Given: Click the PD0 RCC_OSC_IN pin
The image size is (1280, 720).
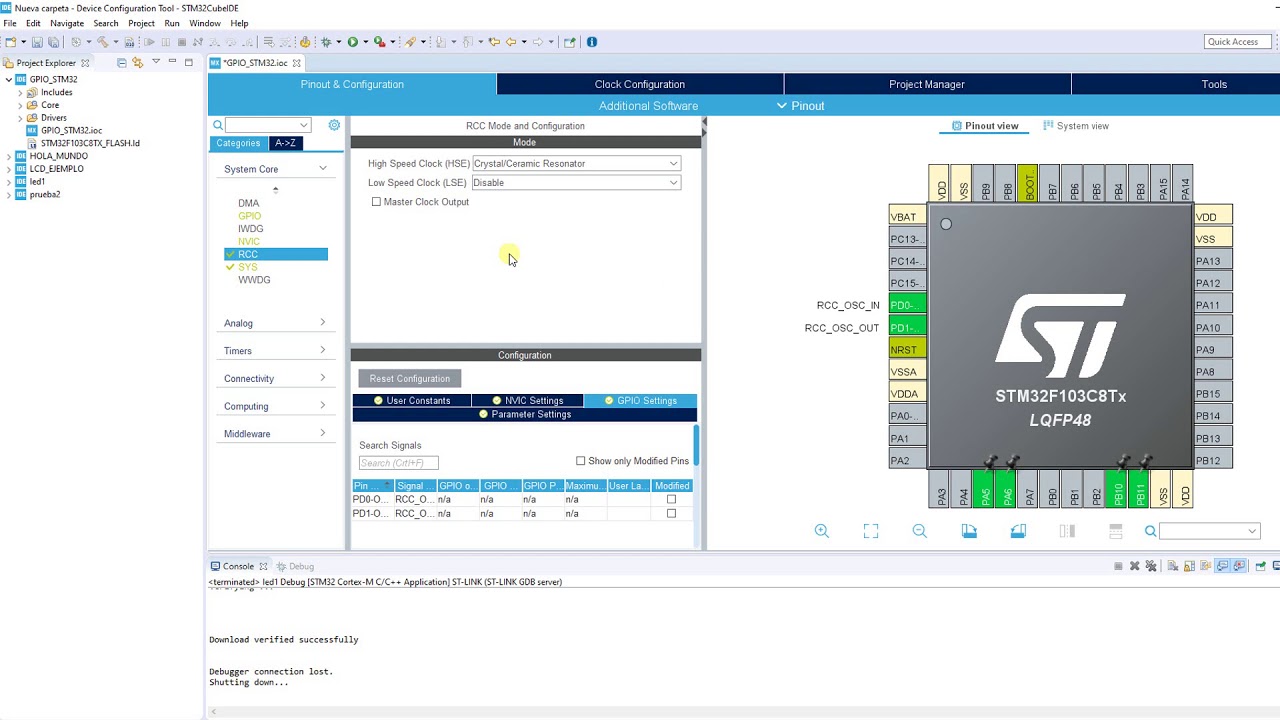Looking at the screenshot, I should [x=907, y=305].
